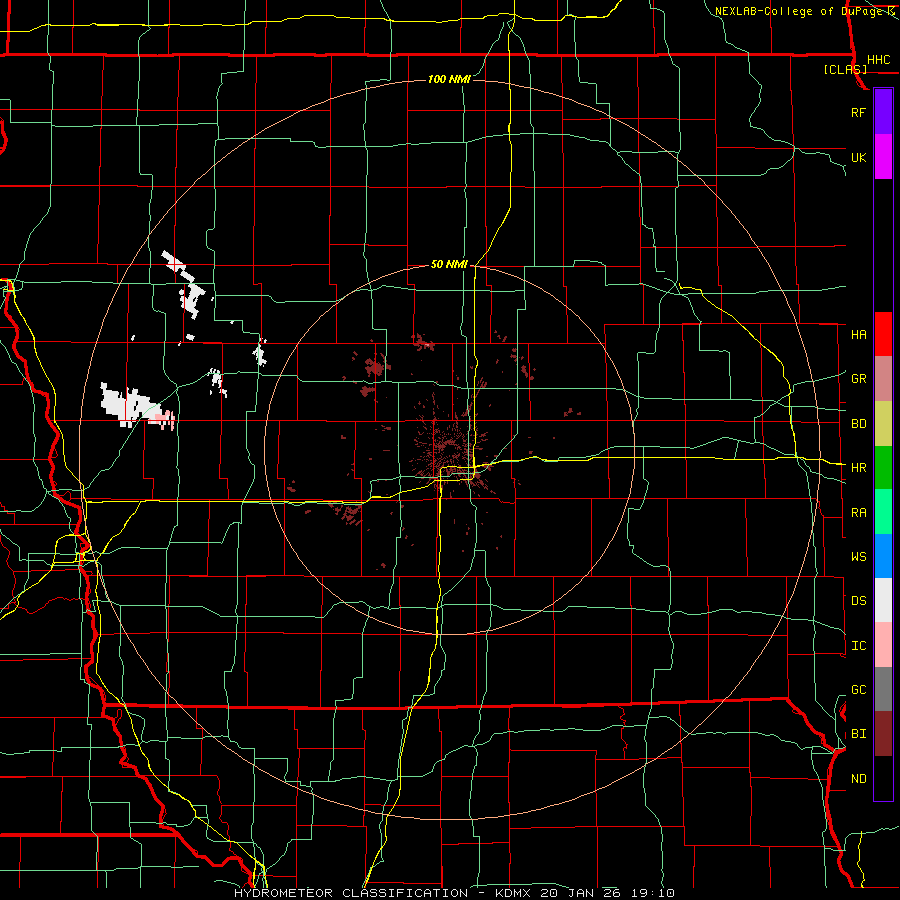Click the IC pink legend swatch

coord(883,645)
